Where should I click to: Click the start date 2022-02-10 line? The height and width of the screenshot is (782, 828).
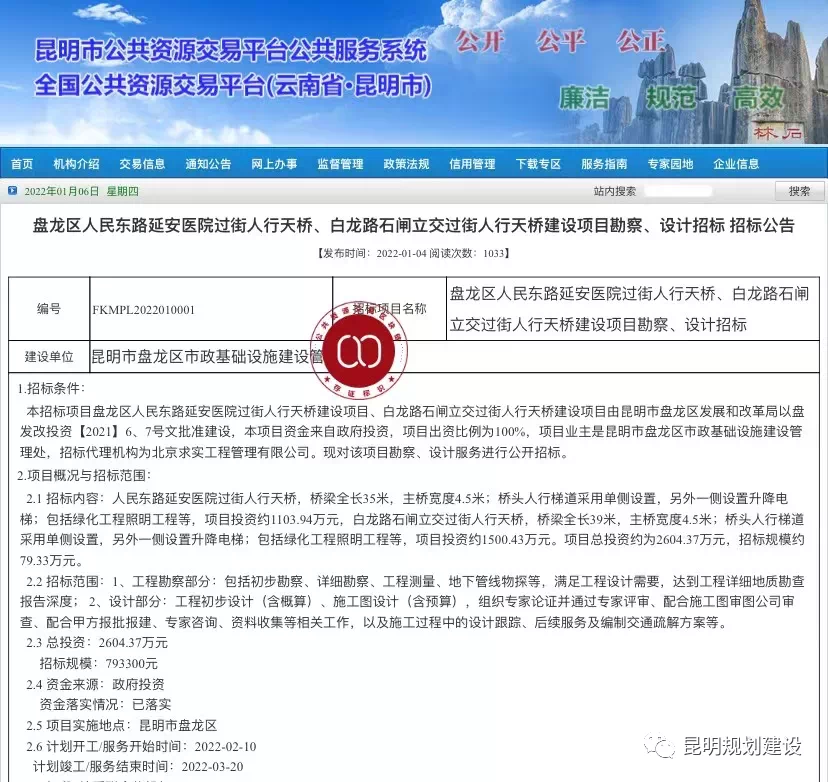pos(142,747)
